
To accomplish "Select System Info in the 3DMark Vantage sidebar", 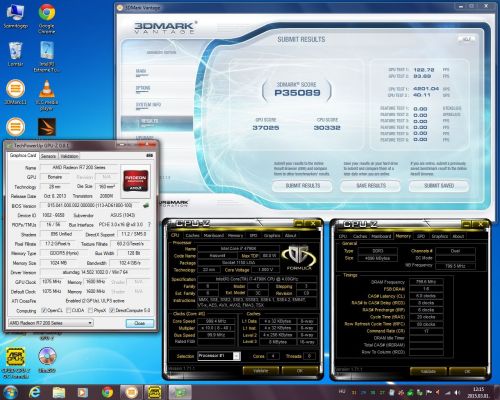I will tap(148, 105).
